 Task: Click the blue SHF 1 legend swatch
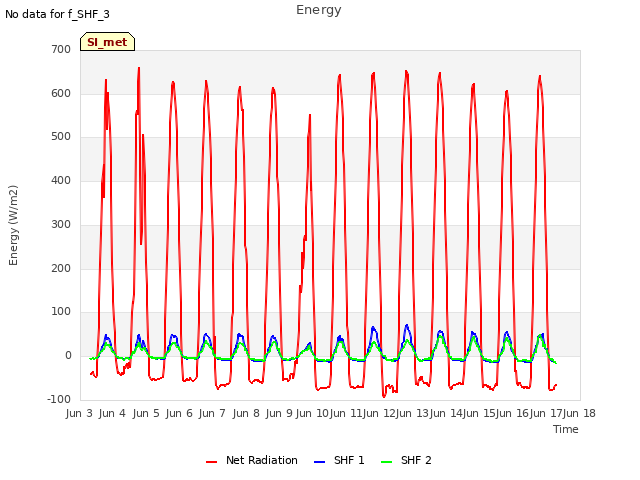[x=319, y=462]
